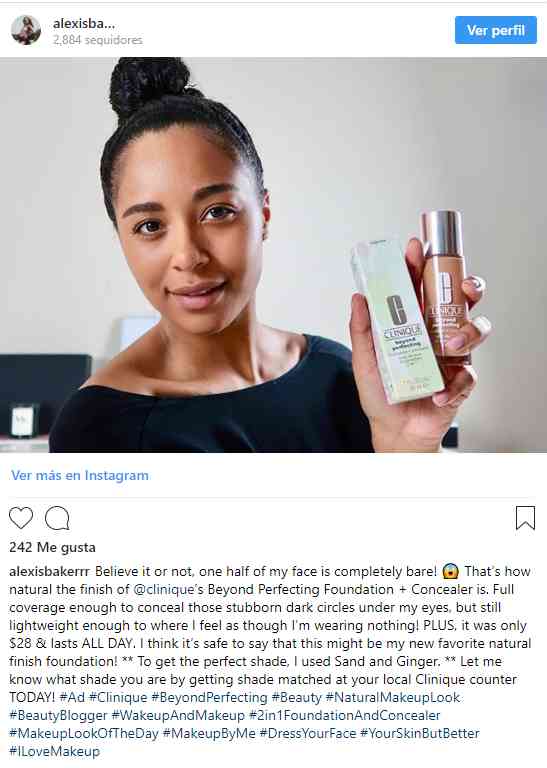Click the @clinique mention in caption
Image resolution: width=547 pixels, height=768 pixels.
tap(164, 589)
